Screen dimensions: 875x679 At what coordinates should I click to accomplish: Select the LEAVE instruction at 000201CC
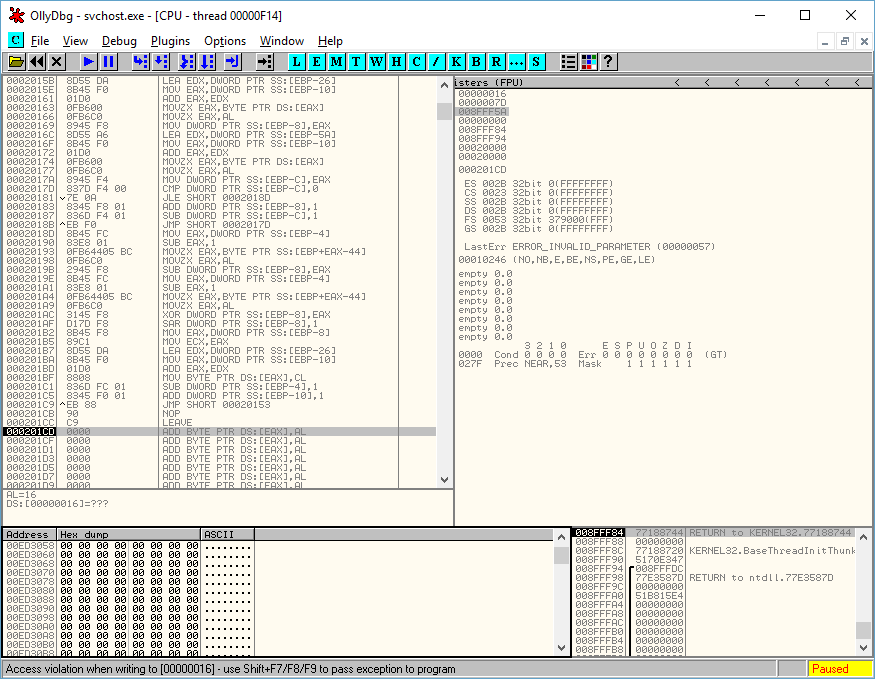[220, 423]
